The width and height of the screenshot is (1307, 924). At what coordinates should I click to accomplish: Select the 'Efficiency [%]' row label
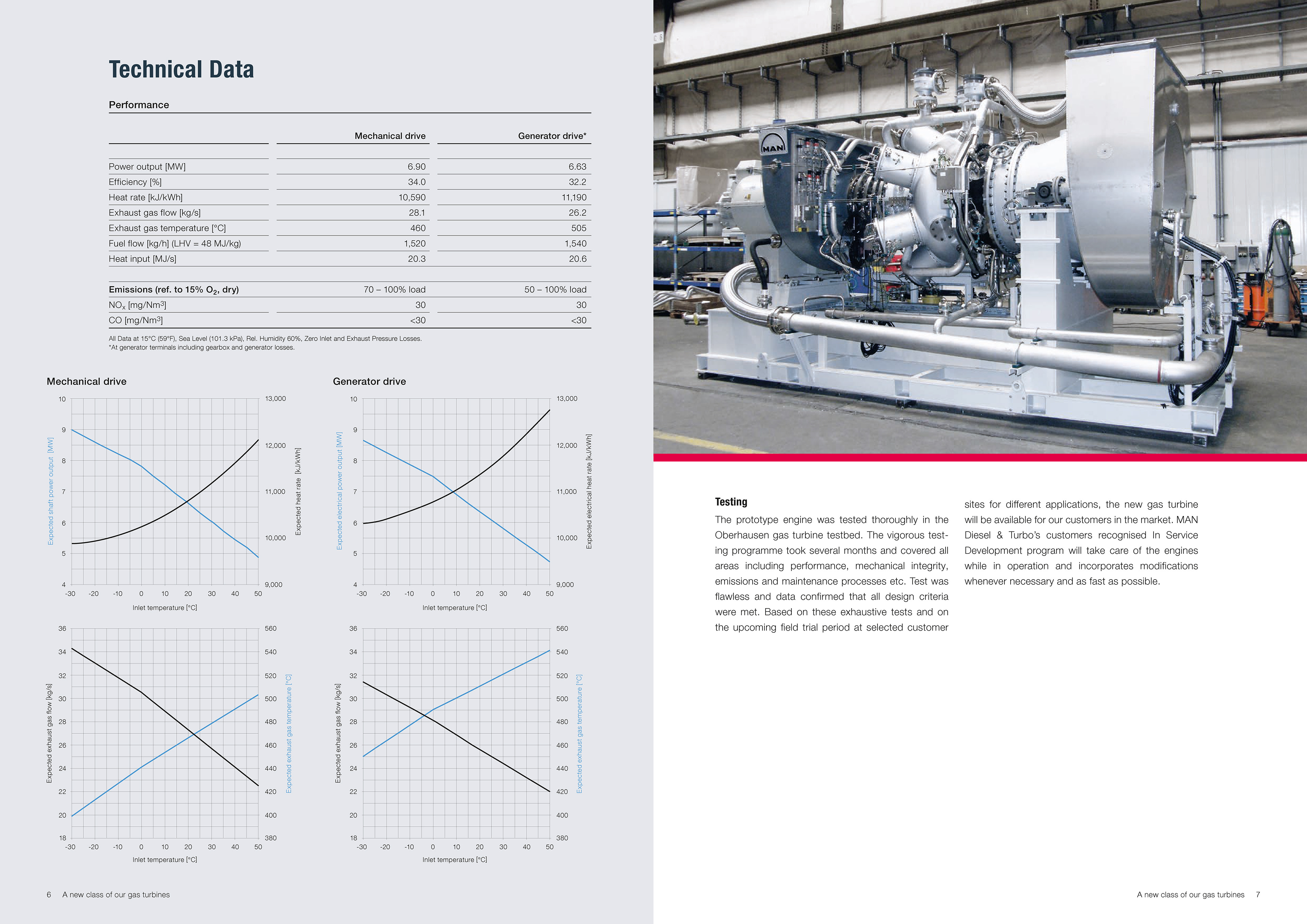[x=135, y=182]
